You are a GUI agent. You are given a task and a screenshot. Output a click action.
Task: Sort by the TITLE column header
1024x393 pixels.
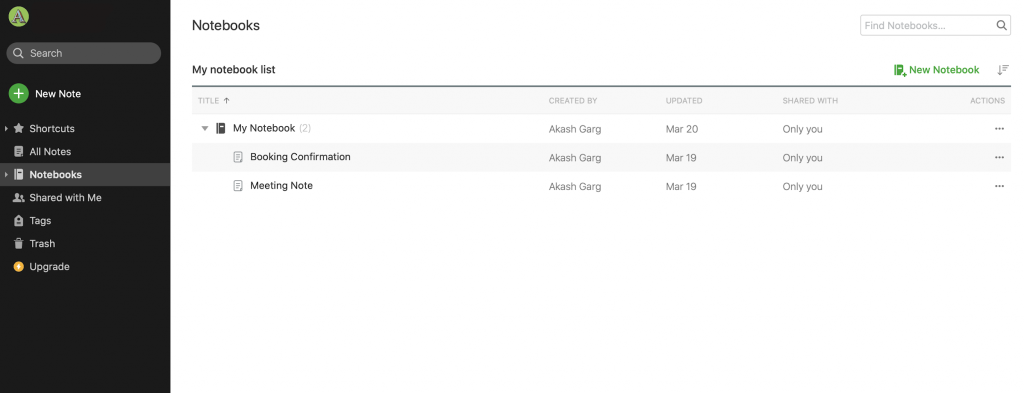pyautogui.click(x=214, y=101)
